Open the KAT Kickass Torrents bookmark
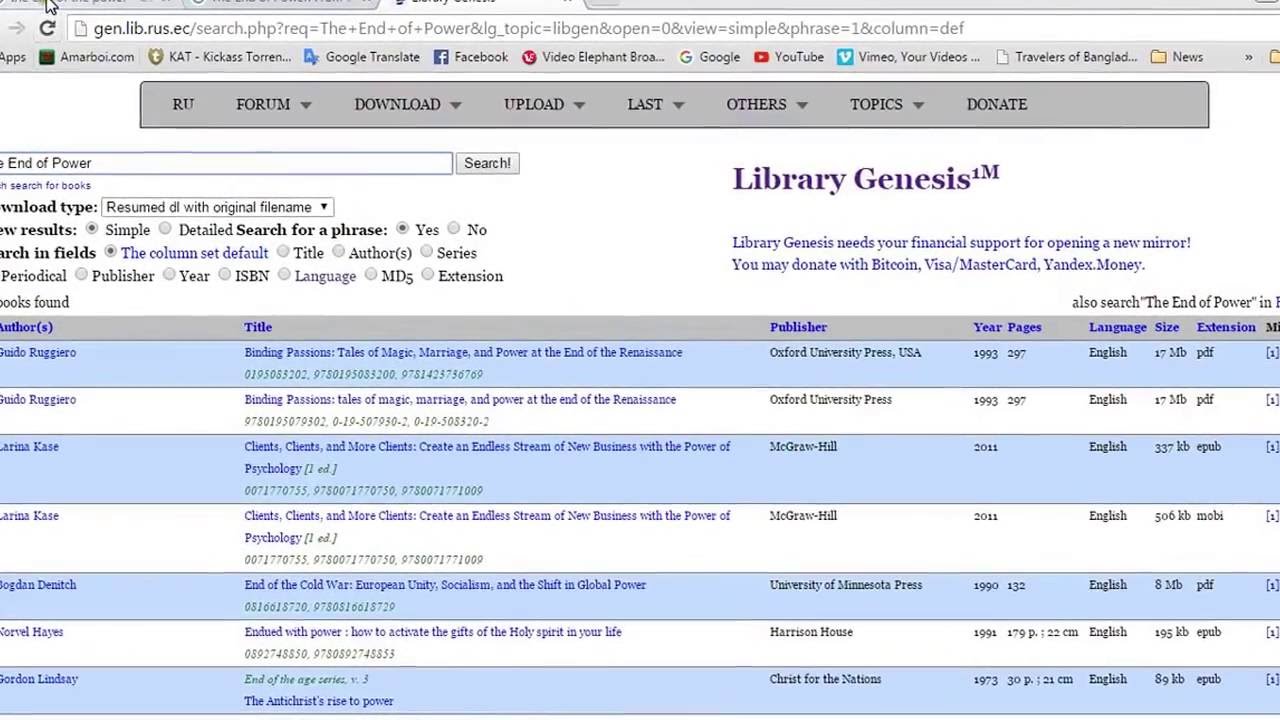The image size is (1280, 720). [x=220, y=57]
